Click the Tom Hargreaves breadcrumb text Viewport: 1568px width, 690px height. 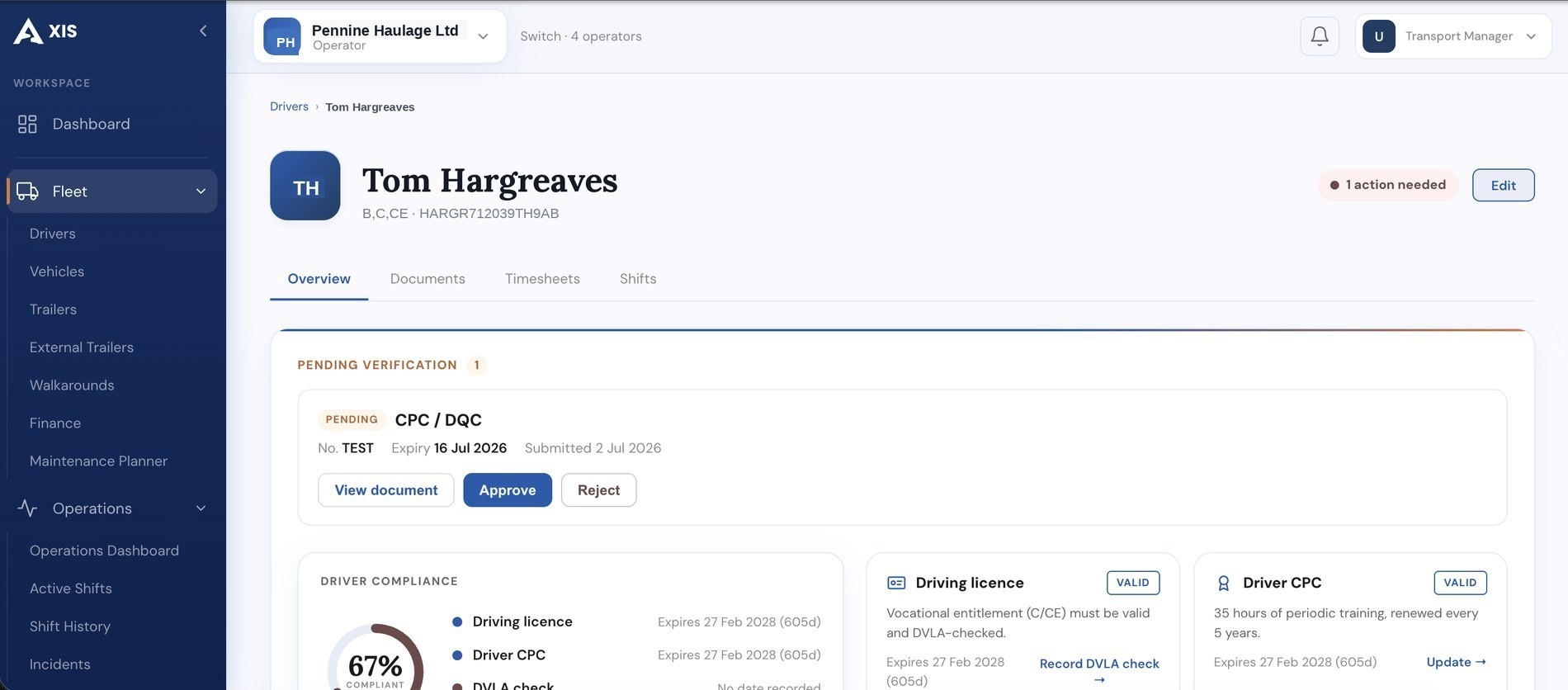370,107
